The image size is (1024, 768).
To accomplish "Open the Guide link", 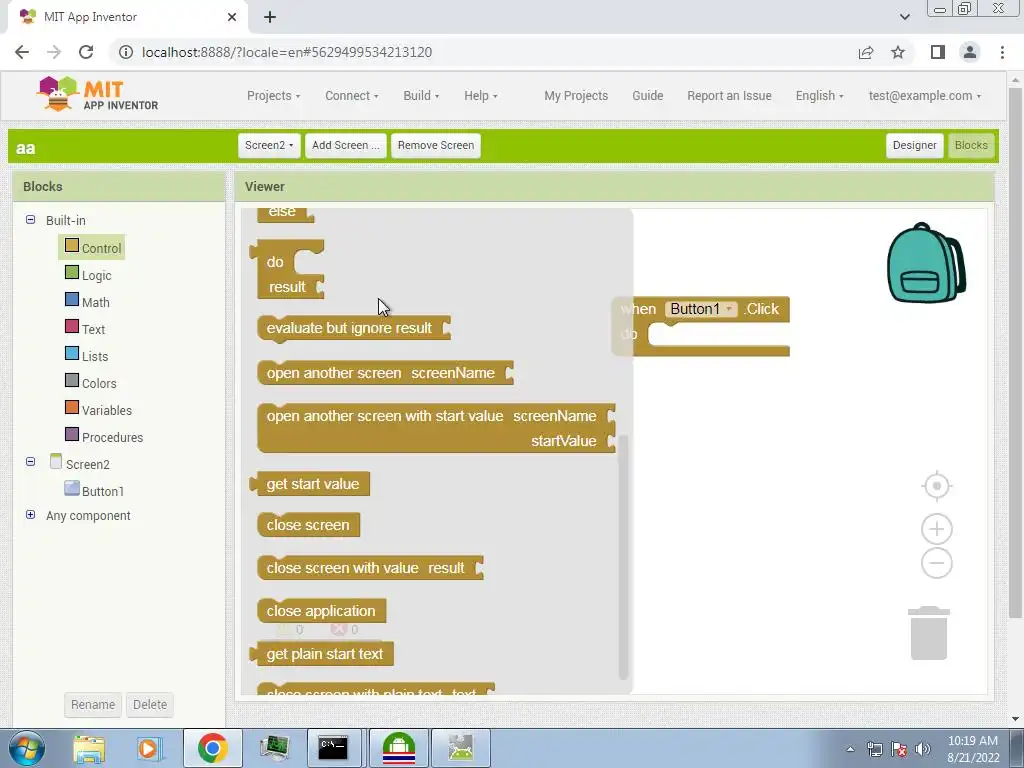I will coord(647,96).
